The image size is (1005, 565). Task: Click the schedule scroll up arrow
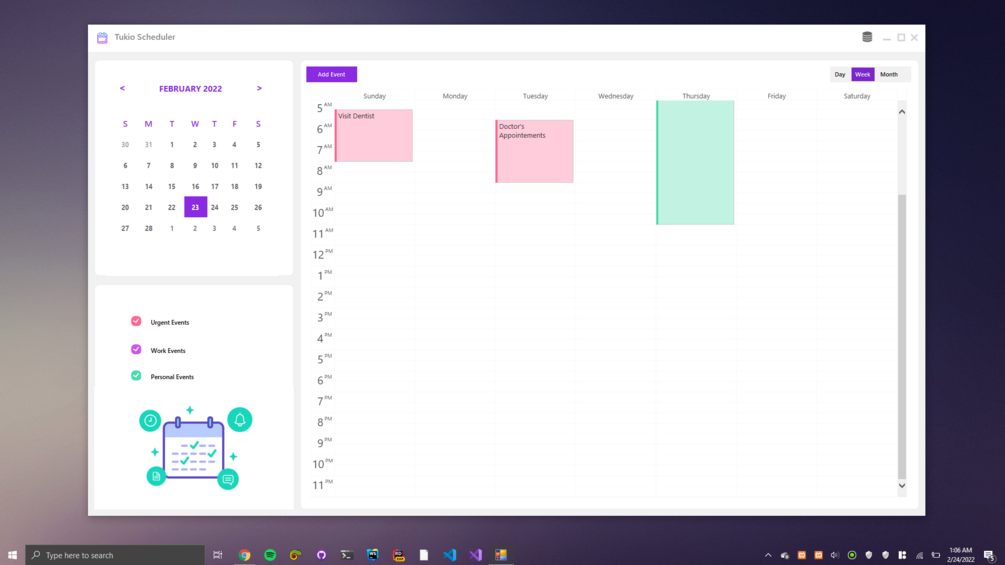(902, 111)
